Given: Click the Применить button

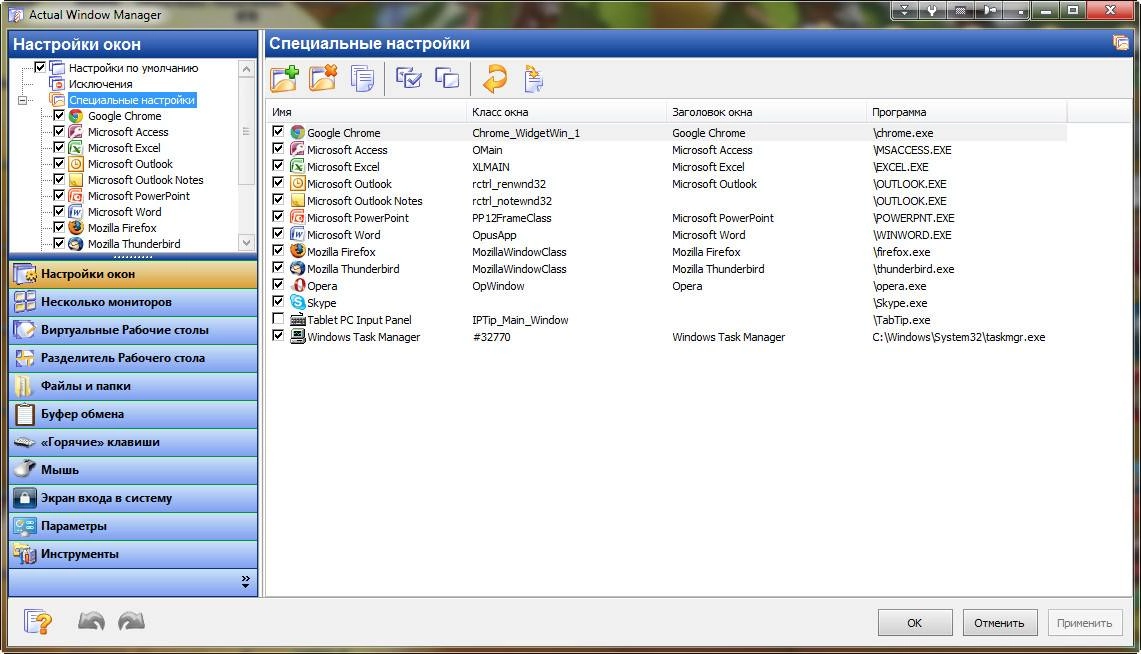Looking at the screenshot, I should point(1084,623).
